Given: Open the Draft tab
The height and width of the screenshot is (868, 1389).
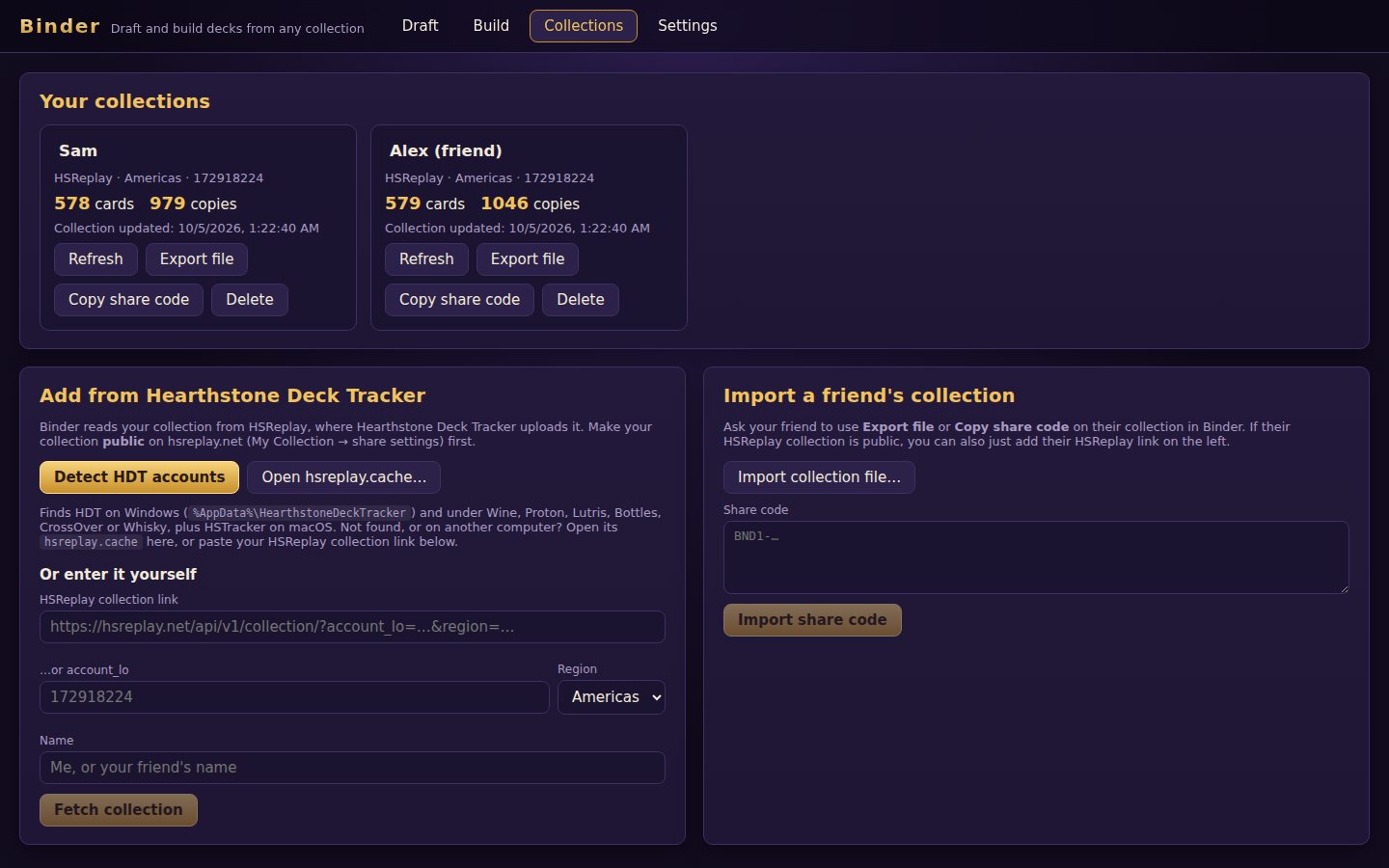Looking at the screenshot, I should [420, 26].
